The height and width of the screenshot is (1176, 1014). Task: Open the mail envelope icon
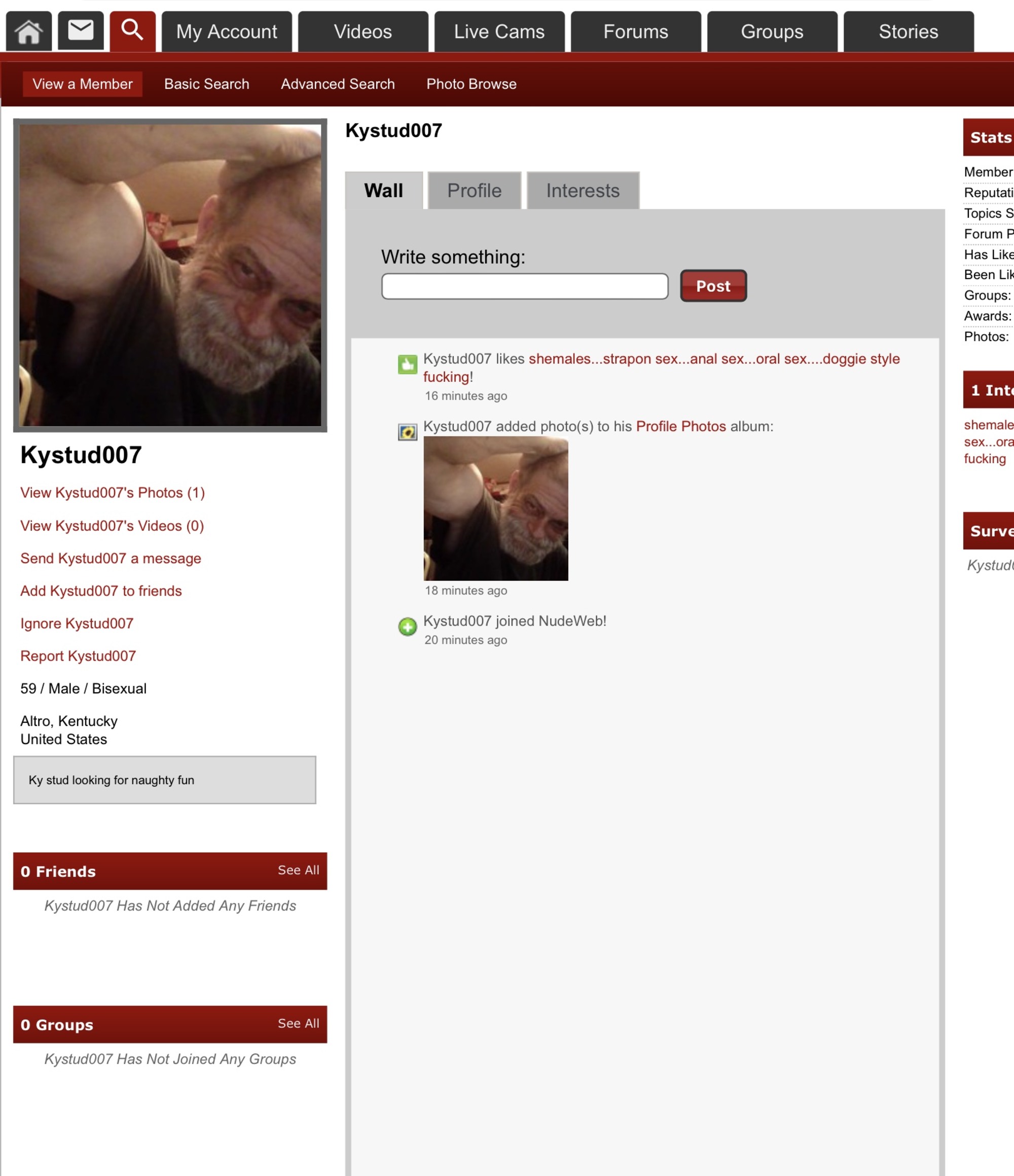81,30
